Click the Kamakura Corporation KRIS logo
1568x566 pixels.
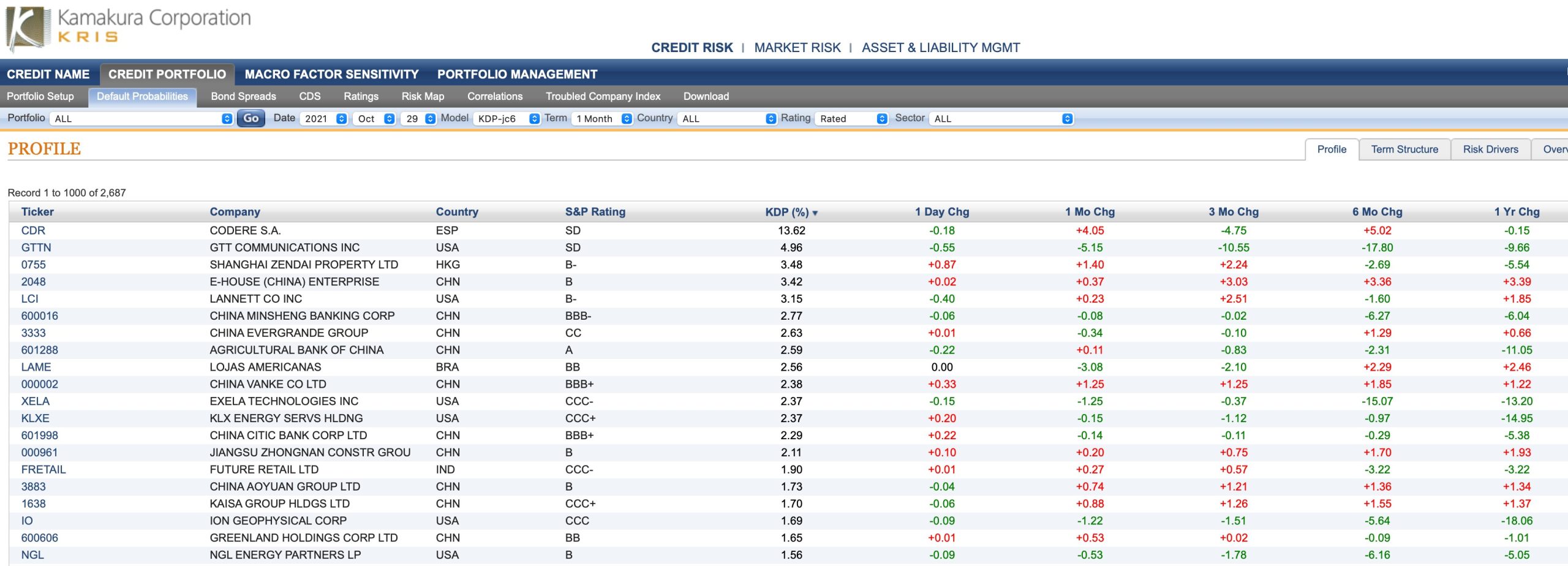click(x=129, y=28)
